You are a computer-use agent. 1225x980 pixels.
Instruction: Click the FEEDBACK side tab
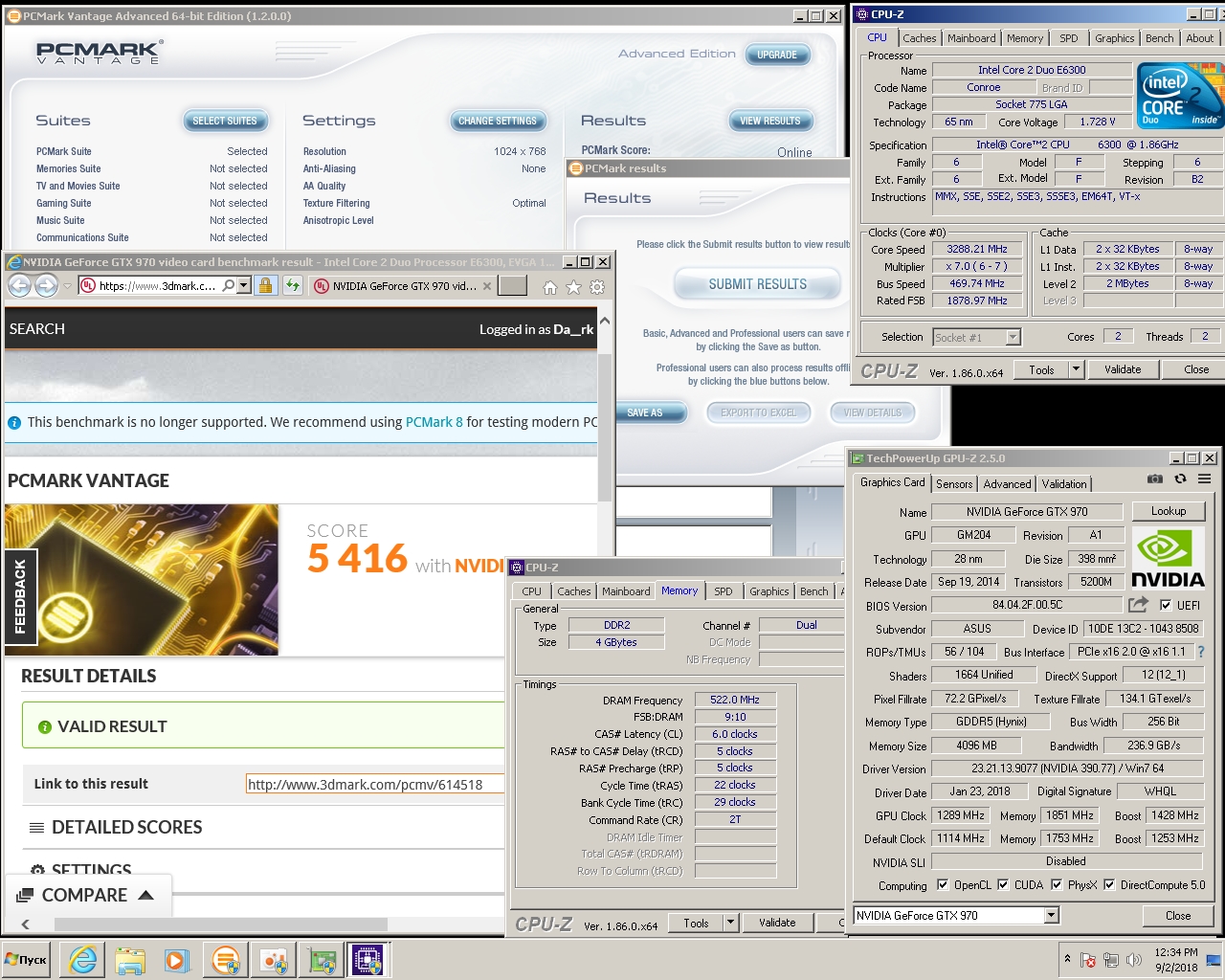(x=20, y=597)
